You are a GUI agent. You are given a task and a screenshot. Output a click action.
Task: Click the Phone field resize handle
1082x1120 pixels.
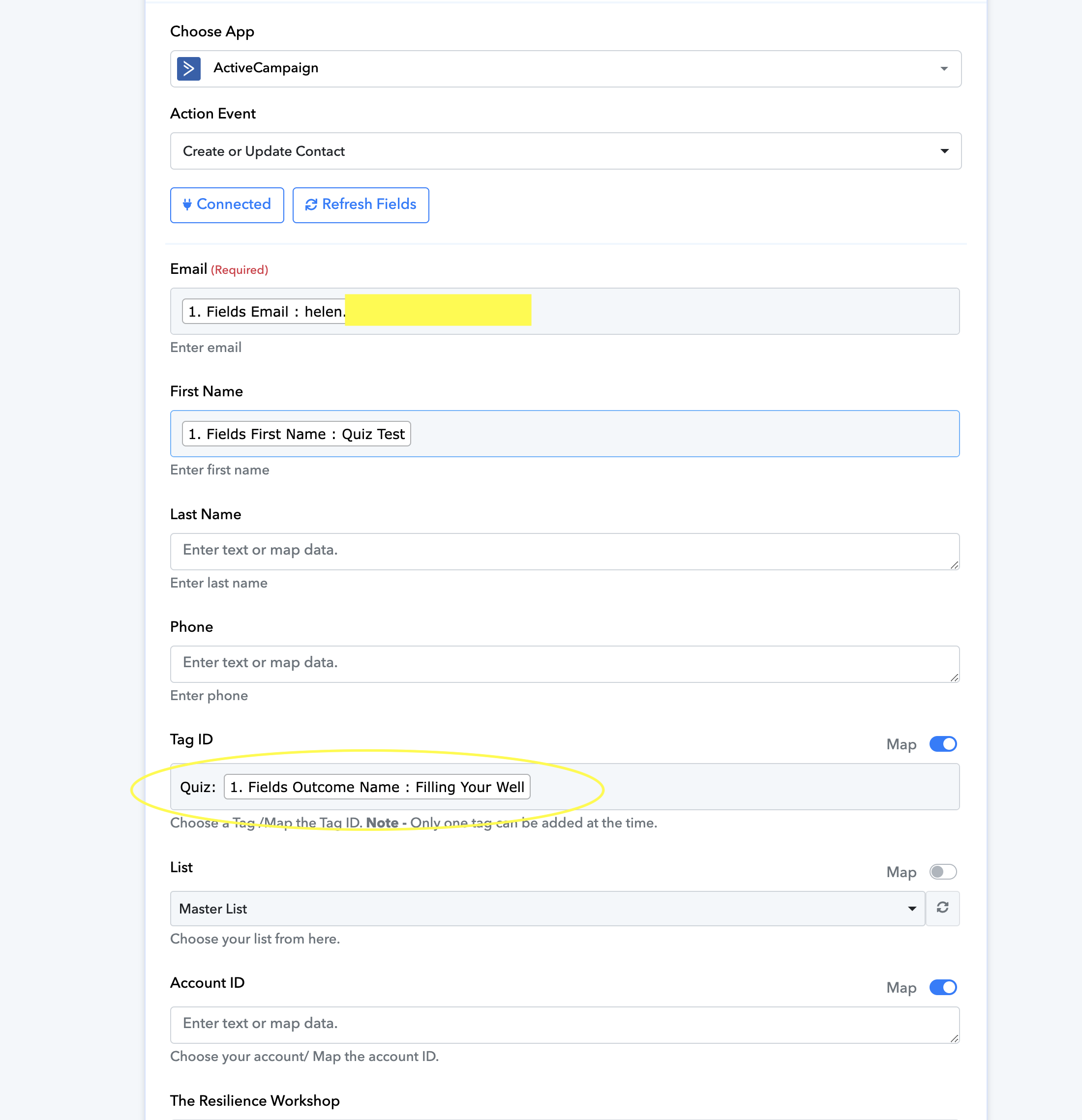tap(954, 677)
